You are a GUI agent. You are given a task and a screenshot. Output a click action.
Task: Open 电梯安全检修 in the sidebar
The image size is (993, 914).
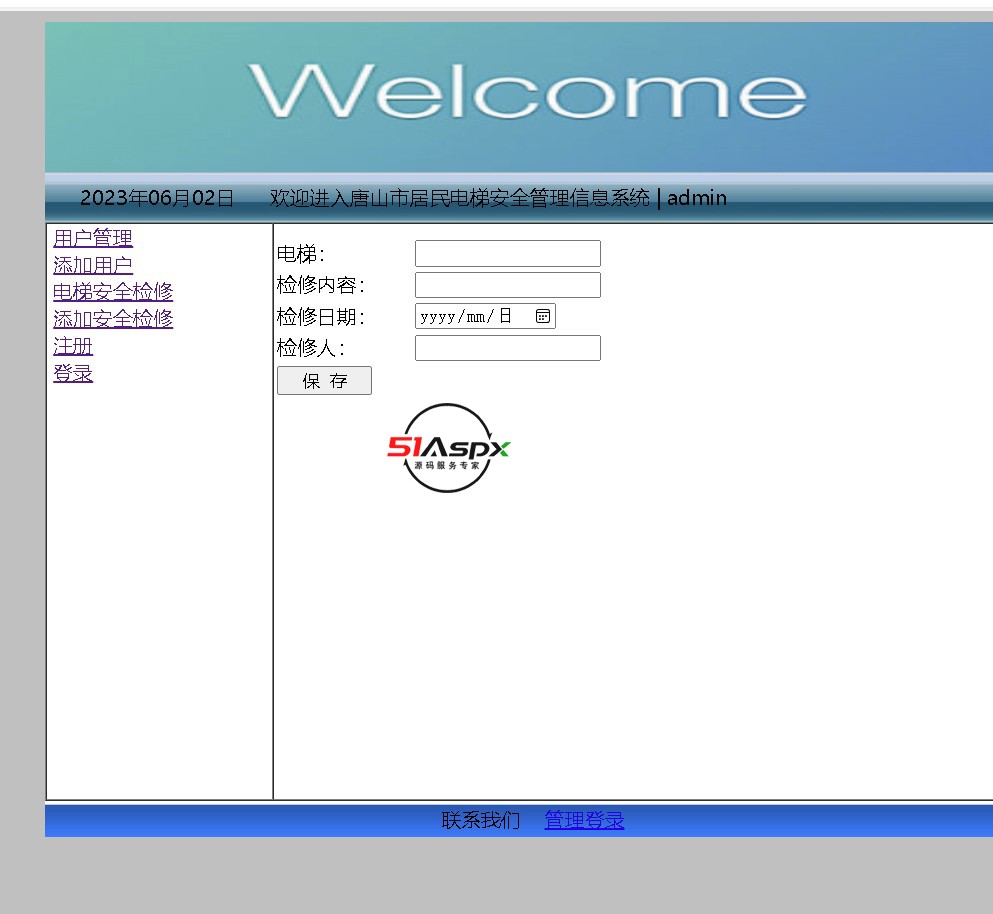coord(113,292)
